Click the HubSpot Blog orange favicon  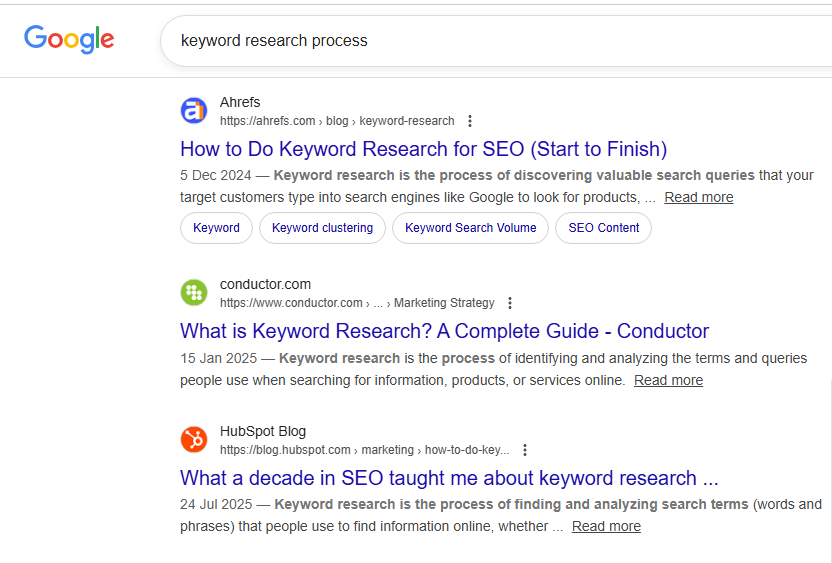194,440
